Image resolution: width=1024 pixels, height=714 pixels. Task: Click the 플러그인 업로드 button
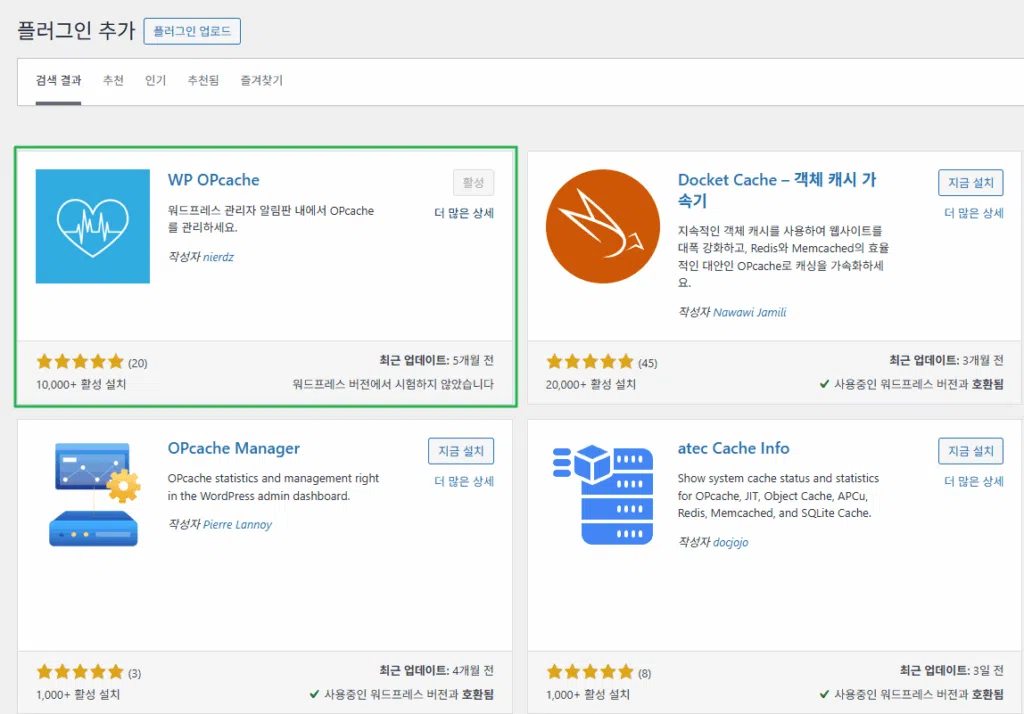click(x=192, y=31)
